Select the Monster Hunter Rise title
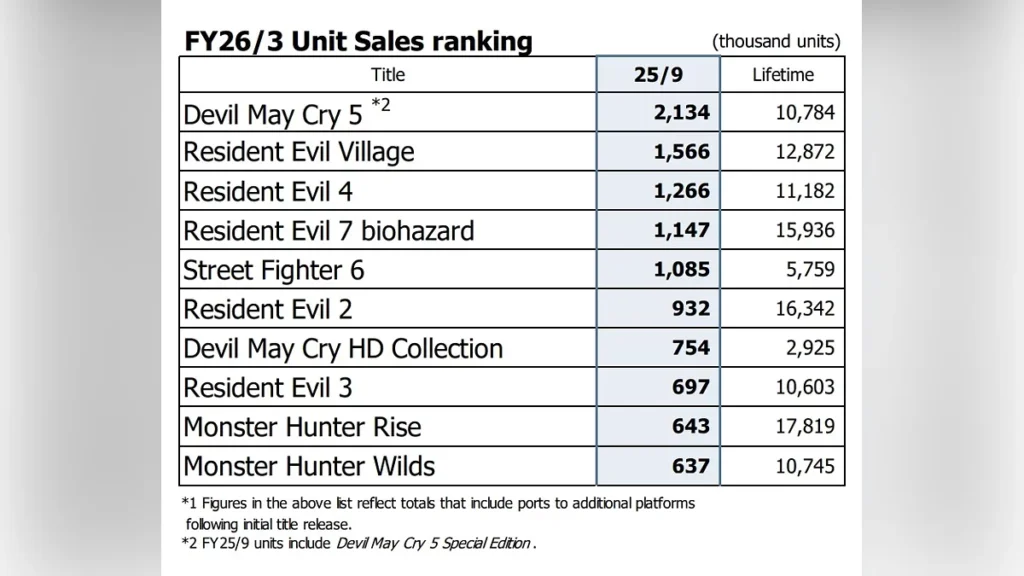The height and width of the screenshot is (576, 1024). tap(302, 427)
